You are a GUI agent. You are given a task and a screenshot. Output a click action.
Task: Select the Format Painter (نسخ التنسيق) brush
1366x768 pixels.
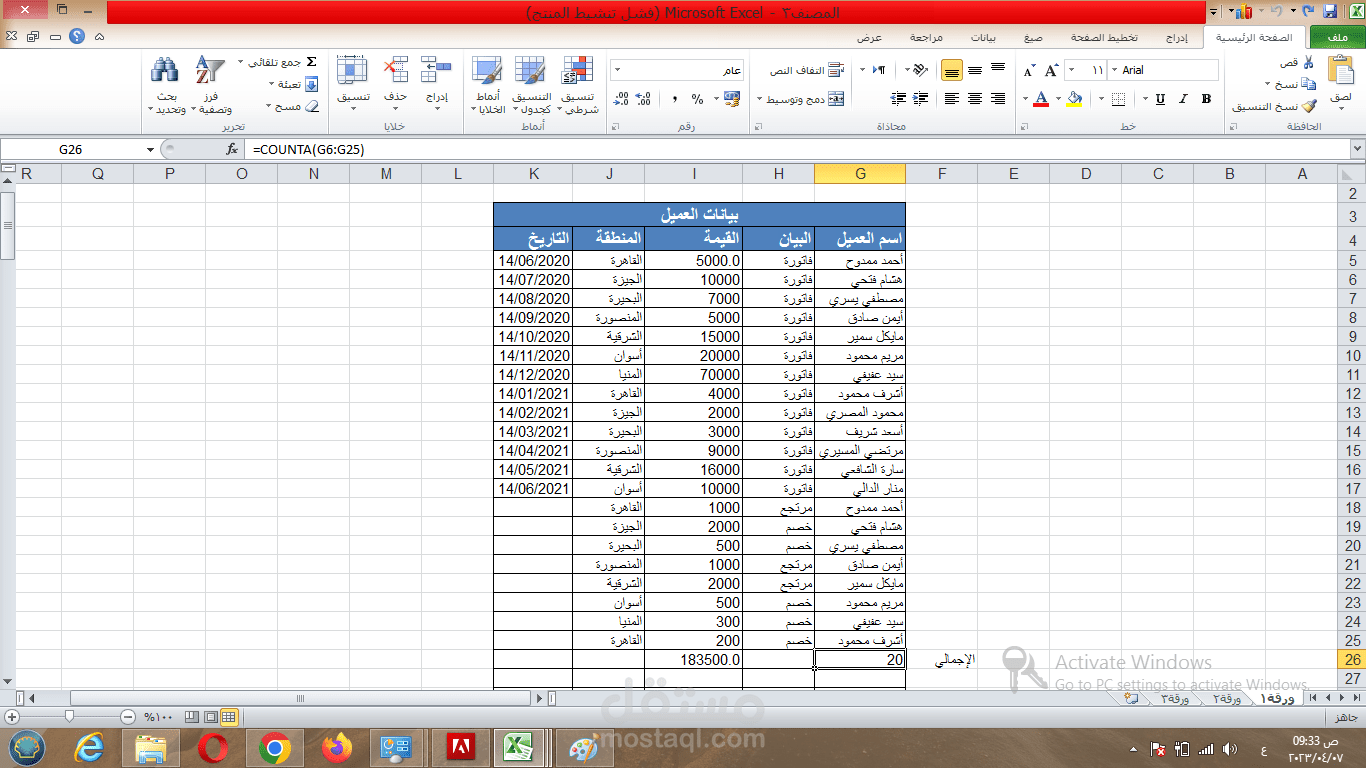pos(1309,106)
